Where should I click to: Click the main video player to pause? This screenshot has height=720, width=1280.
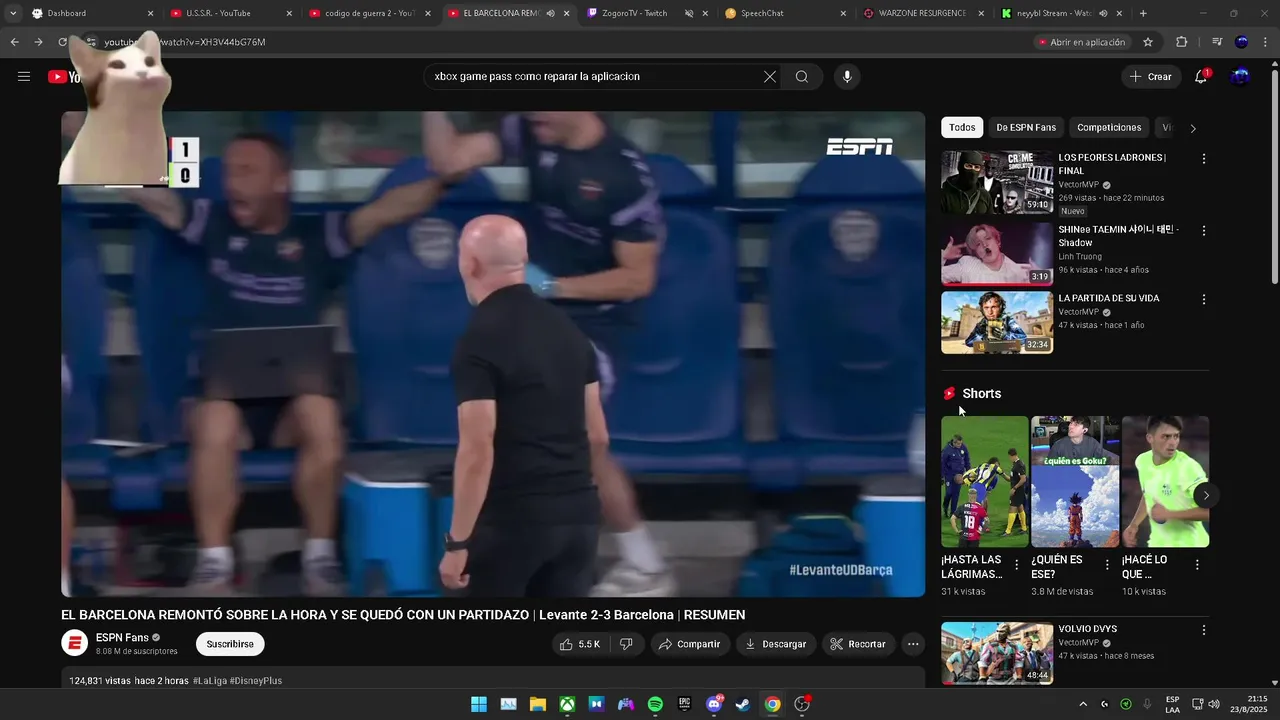pyautogui.click(x=493, y=354)
